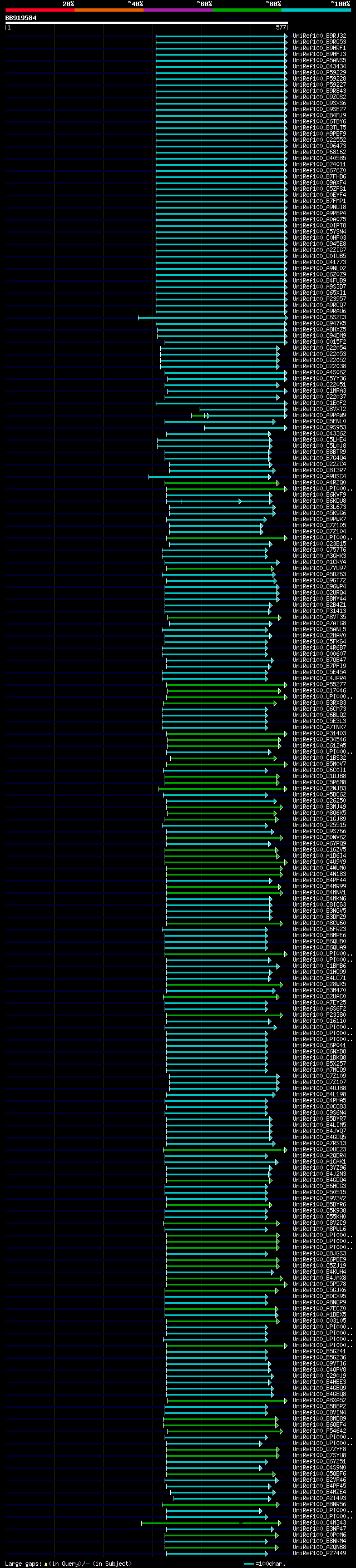Select hit label UniRef100_B3NP47
The image size is (356, 1568).
319,1529
